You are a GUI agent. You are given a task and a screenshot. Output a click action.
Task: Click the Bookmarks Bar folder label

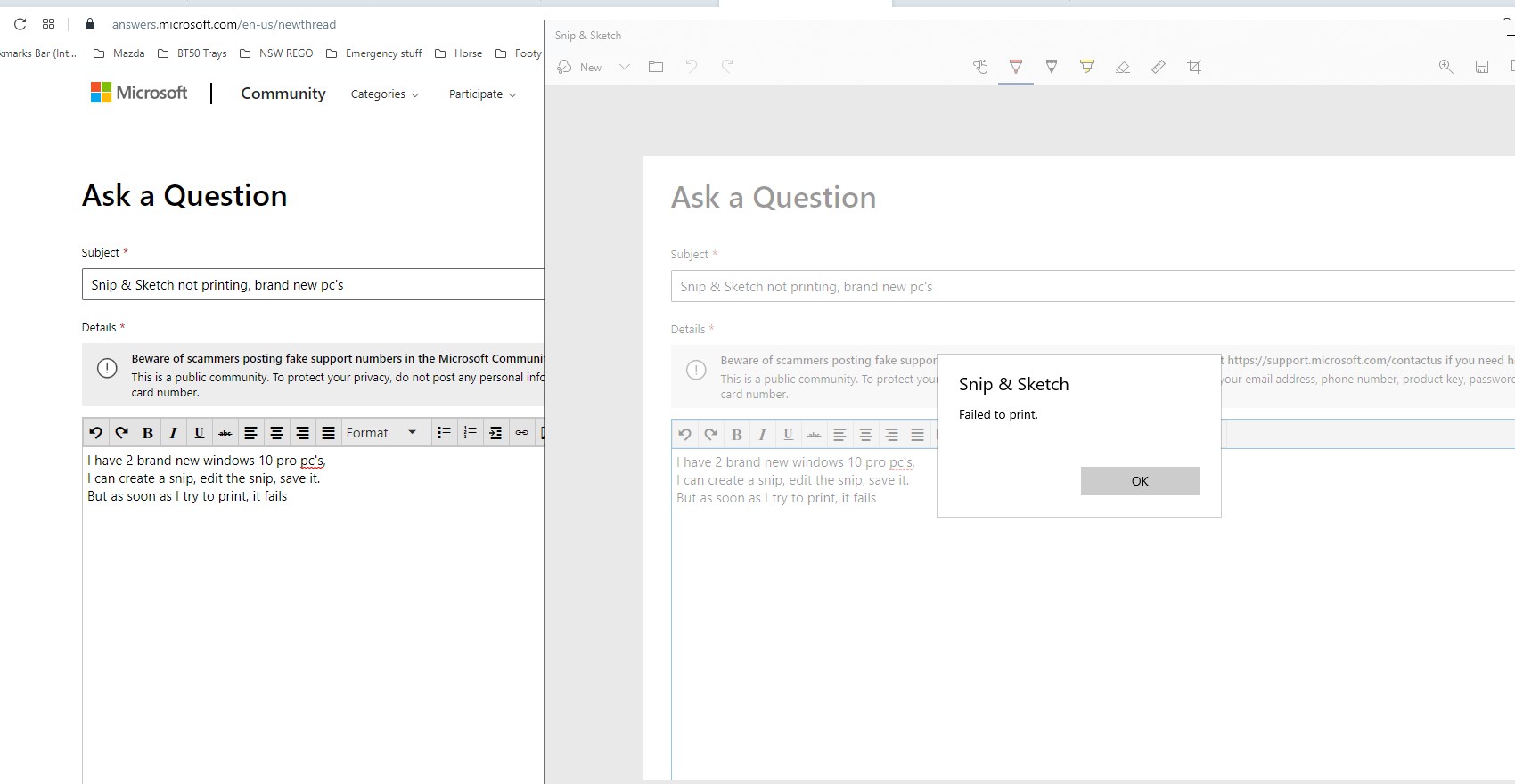[x=38, y=53]
